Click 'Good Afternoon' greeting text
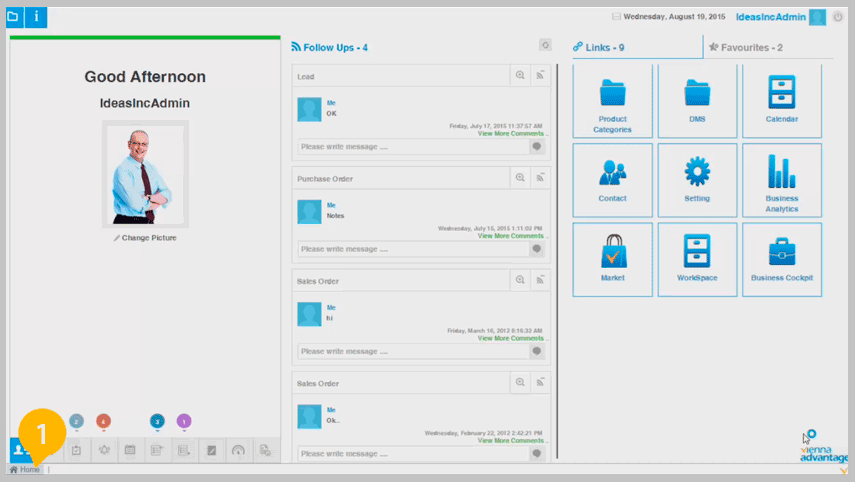 145,76
